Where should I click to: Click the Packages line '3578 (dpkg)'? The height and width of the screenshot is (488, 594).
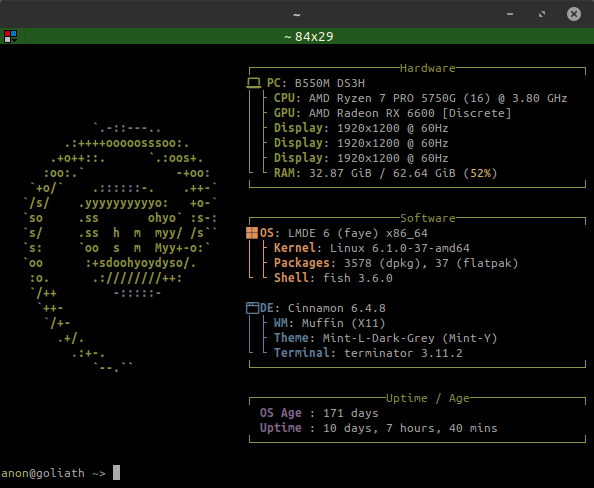tap(396, 263)
